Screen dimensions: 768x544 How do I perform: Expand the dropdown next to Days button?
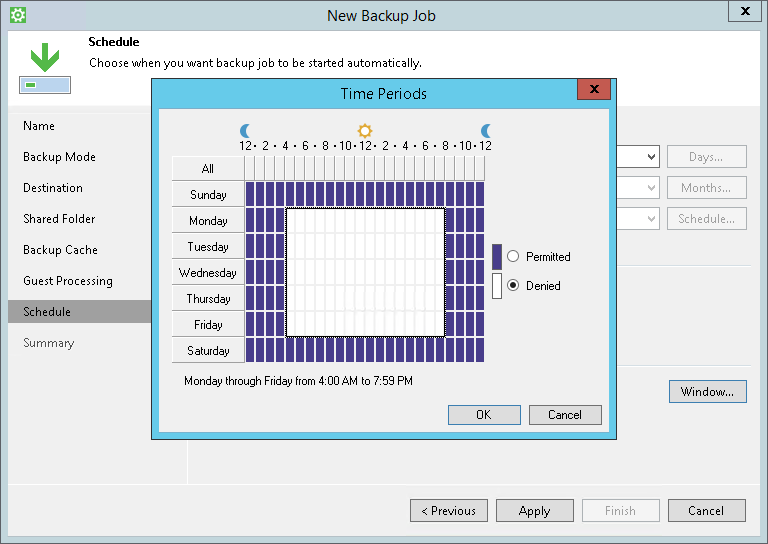651,157
